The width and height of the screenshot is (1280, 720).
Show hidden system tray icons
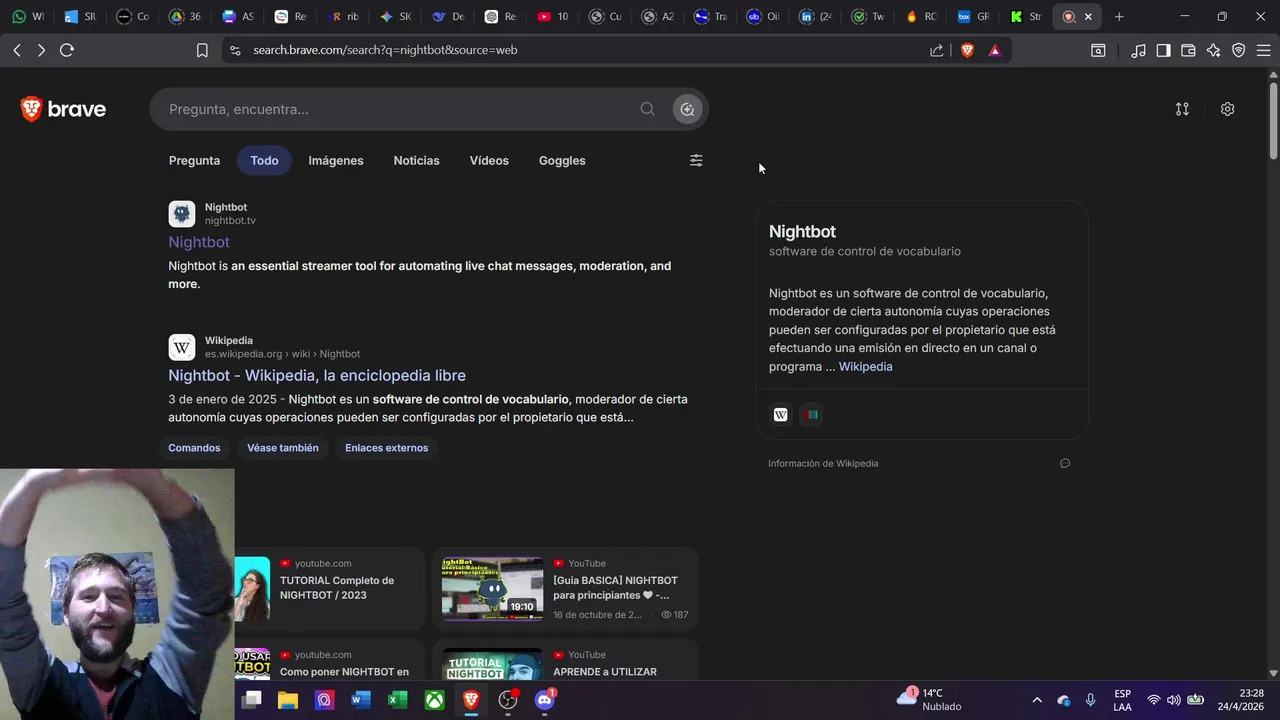pyautogui.click(x=1036, y=700)
